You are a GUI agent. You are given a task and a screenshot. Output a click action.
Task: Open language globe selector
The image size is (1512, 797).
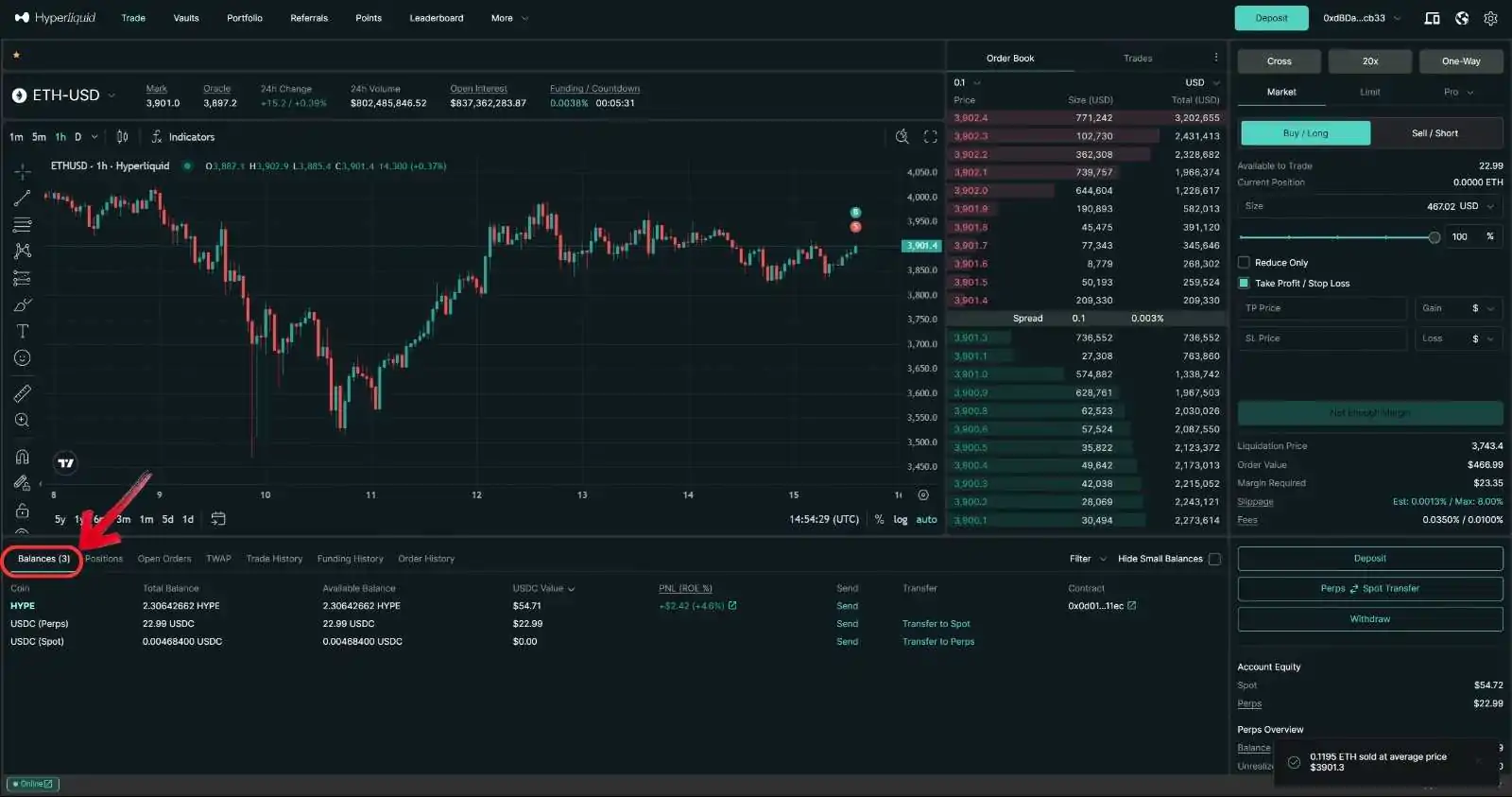click(1462, 18)
